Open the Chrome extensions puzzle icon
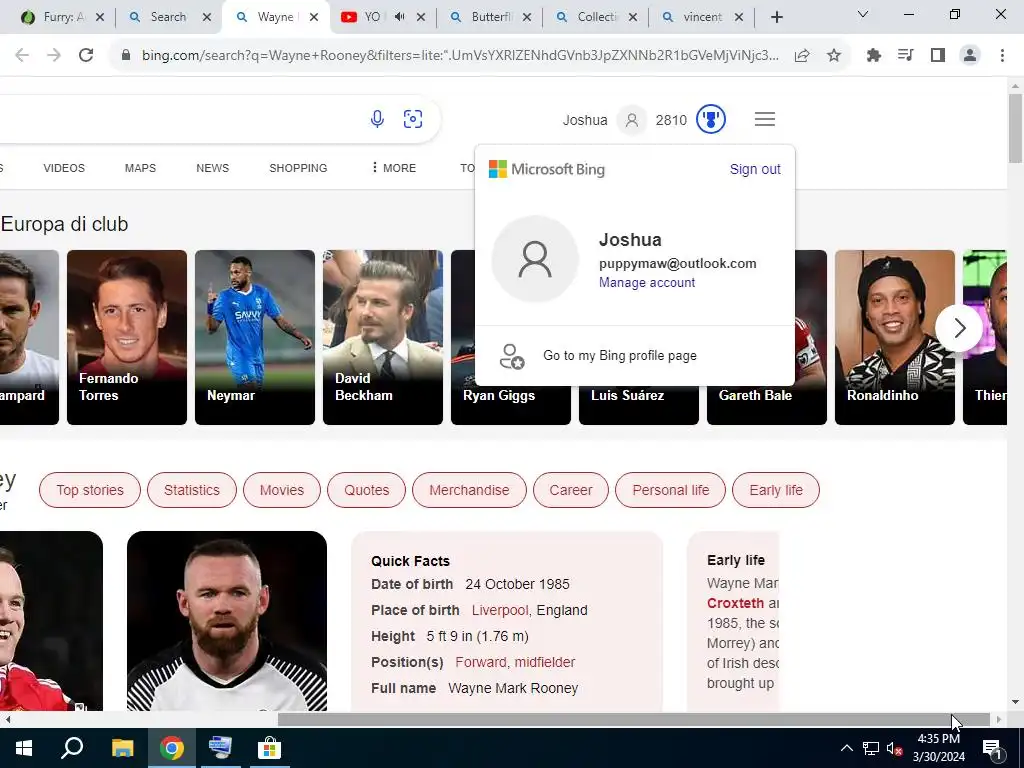The image size is (1024, 768). (873, 55)
